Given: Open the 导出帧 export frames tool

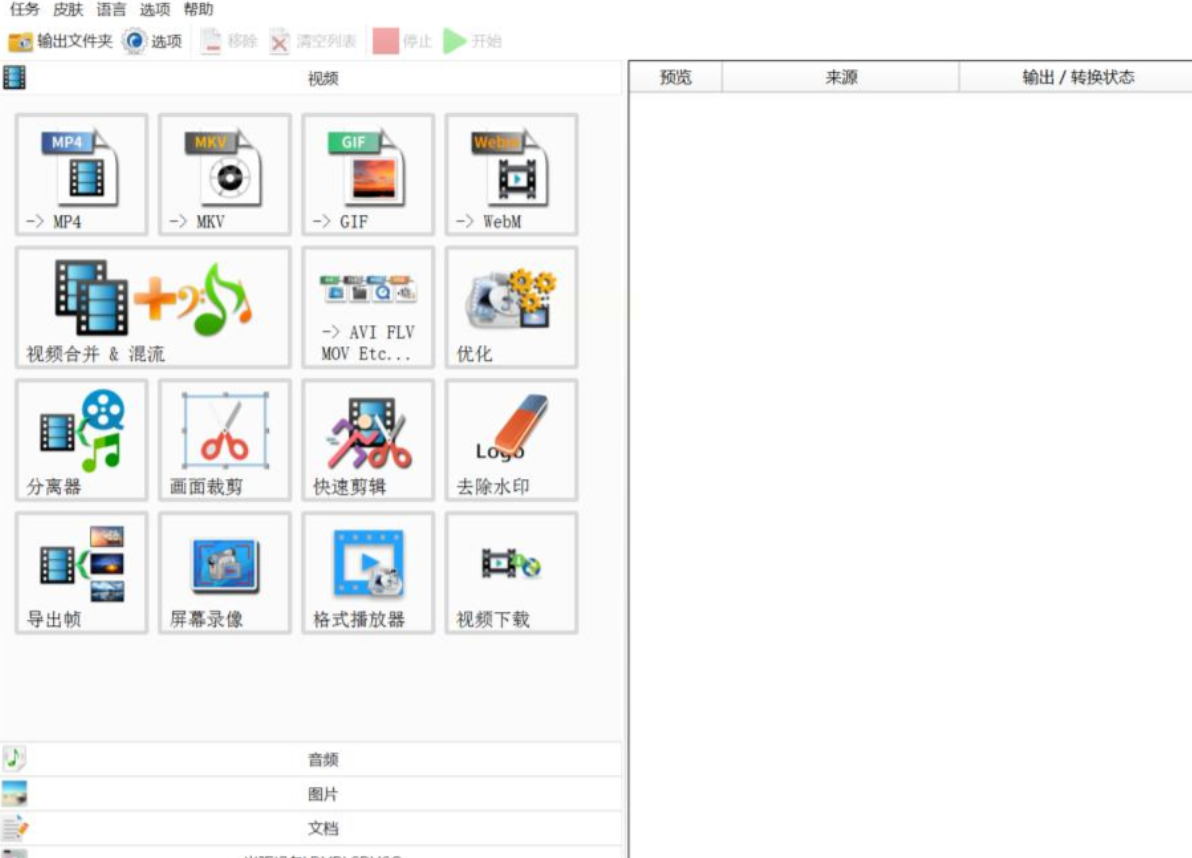Looking at the screenshot, I should point(81,573).
